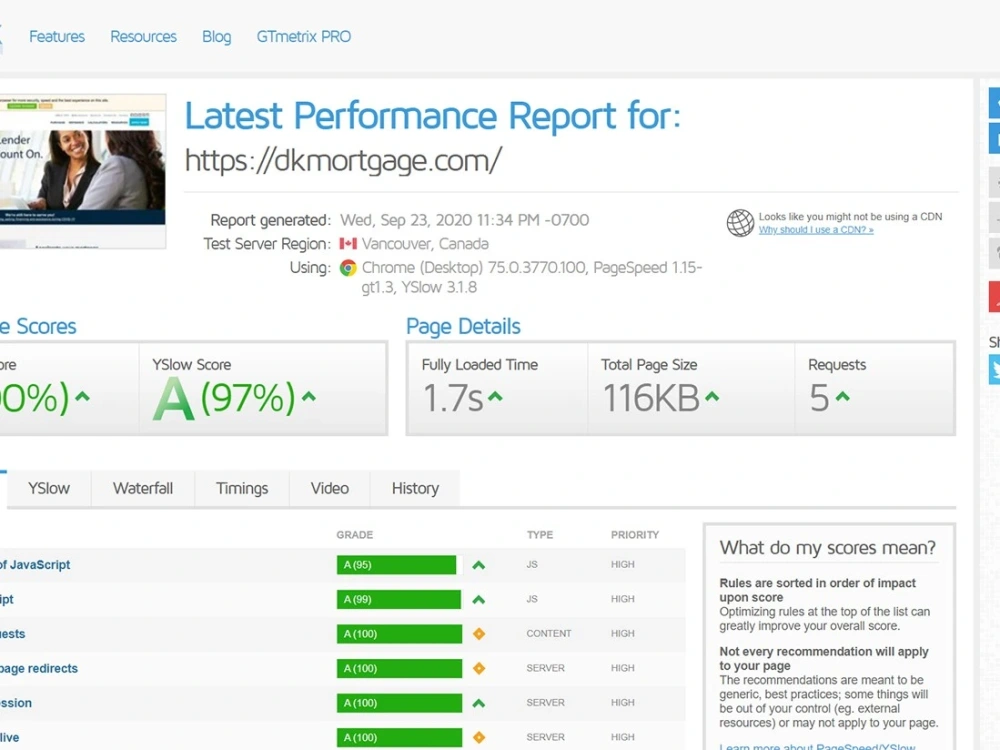Click the Twitter share icon
Image resolution: width=1000 pixels, height=750 pixels.
pos(994,369)
